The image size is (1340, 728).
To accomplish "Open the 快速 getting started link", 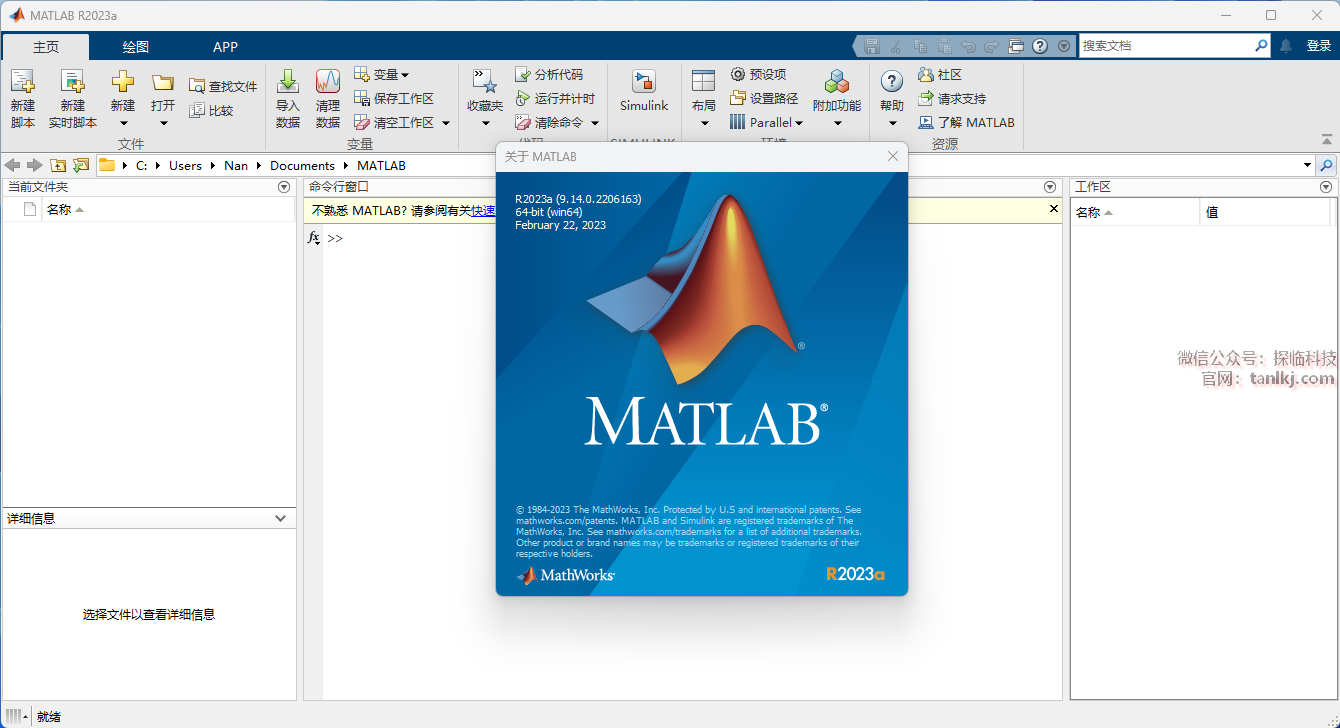I will click(x=484, y=211).
